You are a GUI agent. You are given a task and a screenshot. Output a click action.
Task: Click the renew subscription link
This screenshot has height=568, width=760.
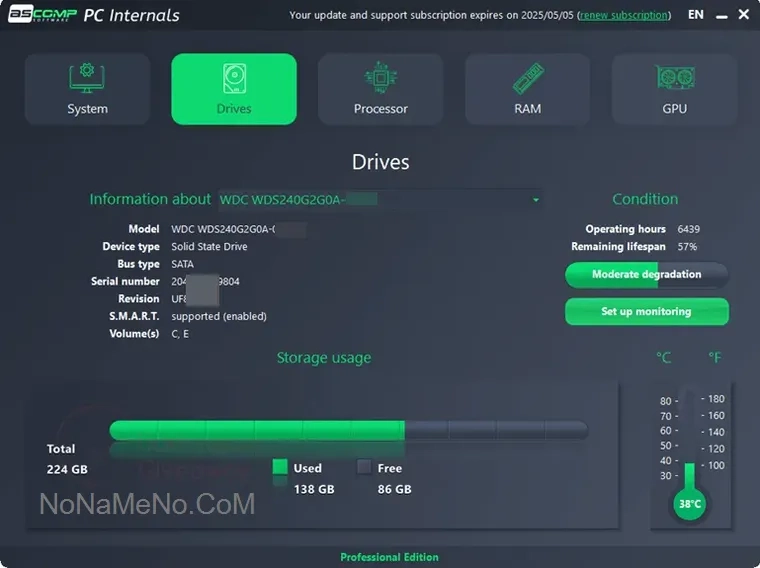[624, 15]
